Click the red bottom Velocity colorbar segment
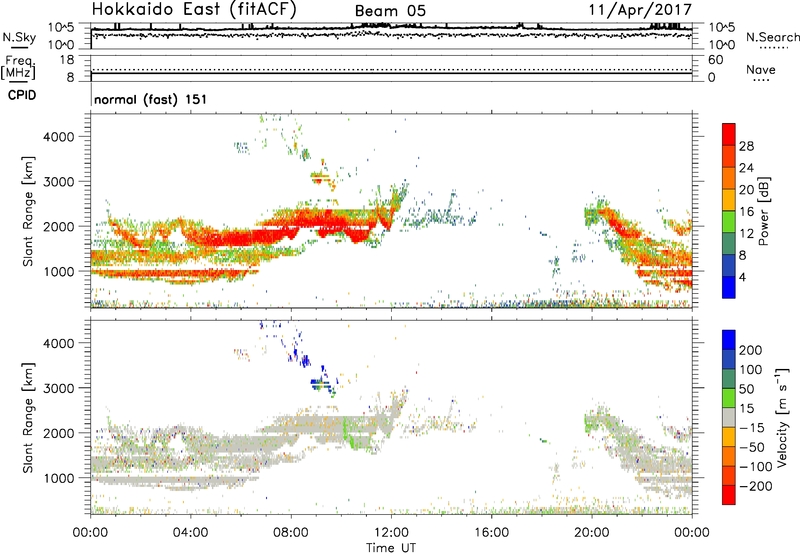The height and width of the screenshot is (554, 800). (729, 495)
